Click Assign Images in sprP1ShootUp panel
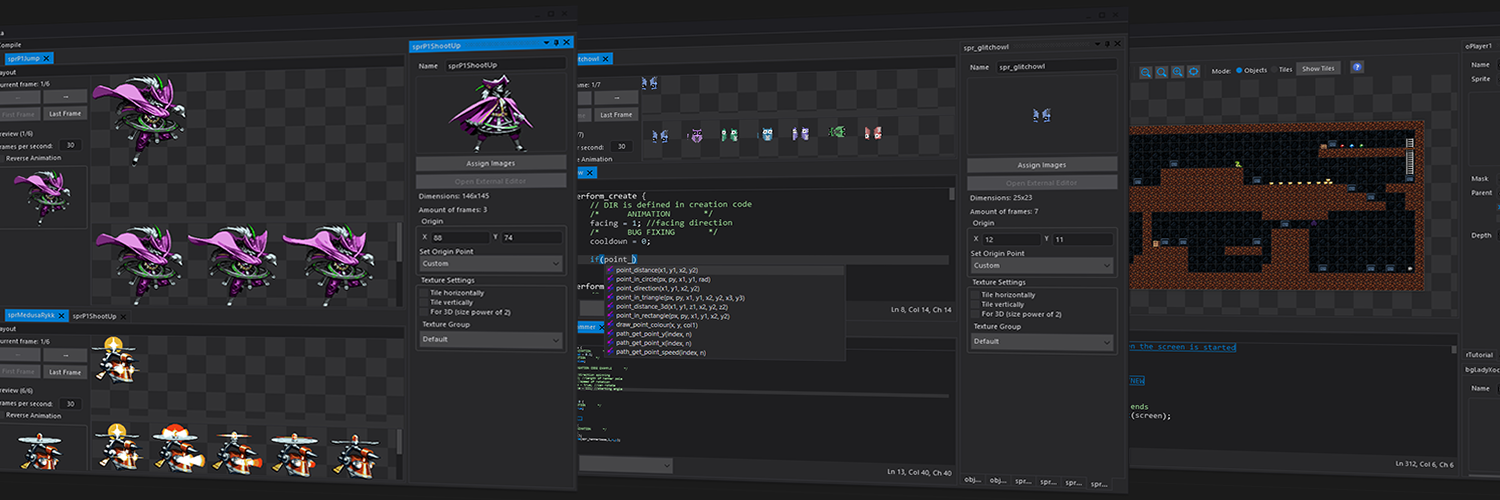This screenshot has height=500, width=1500. point(491,163)
